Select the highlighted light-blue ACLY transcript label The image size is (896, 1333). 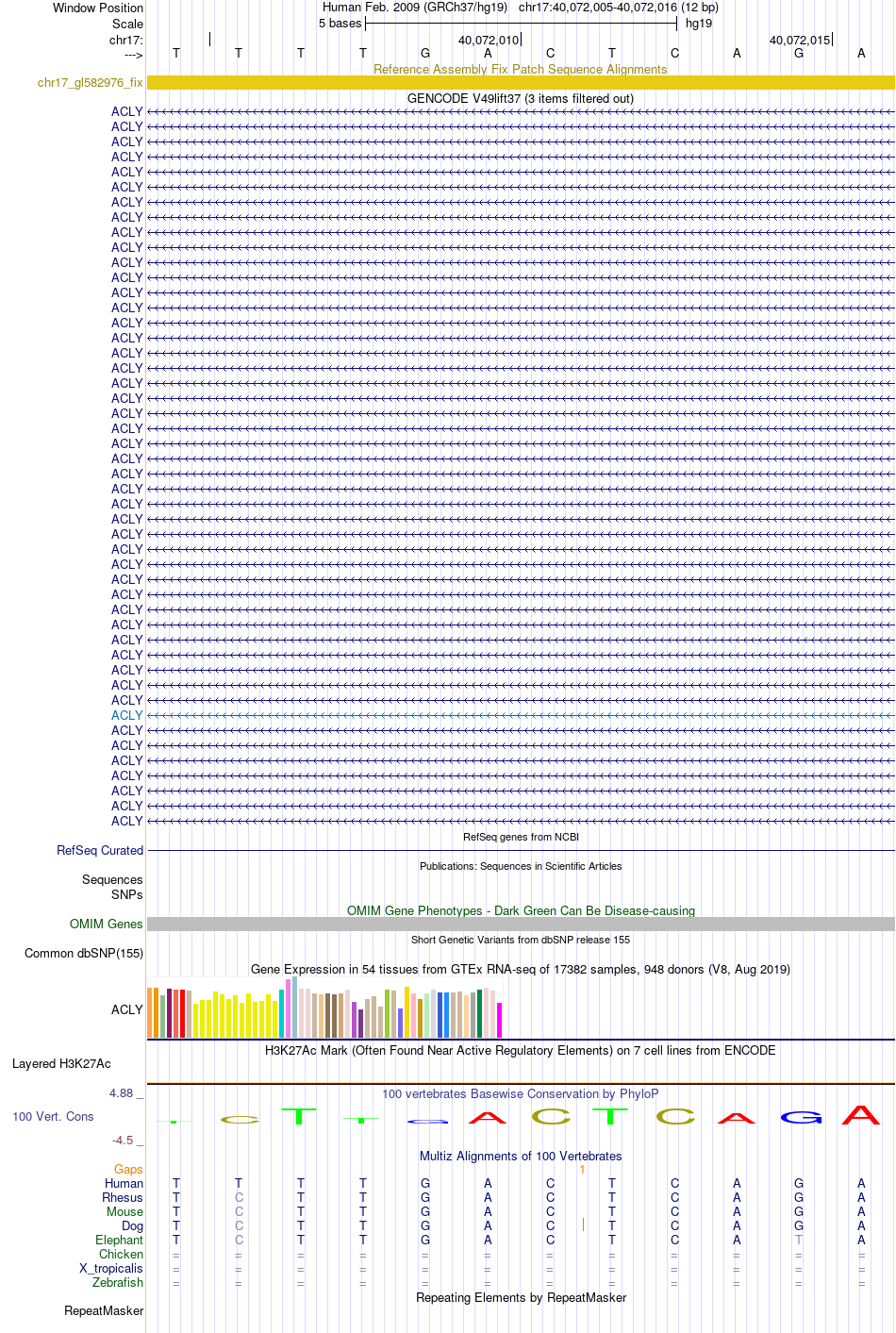point(127,715)
